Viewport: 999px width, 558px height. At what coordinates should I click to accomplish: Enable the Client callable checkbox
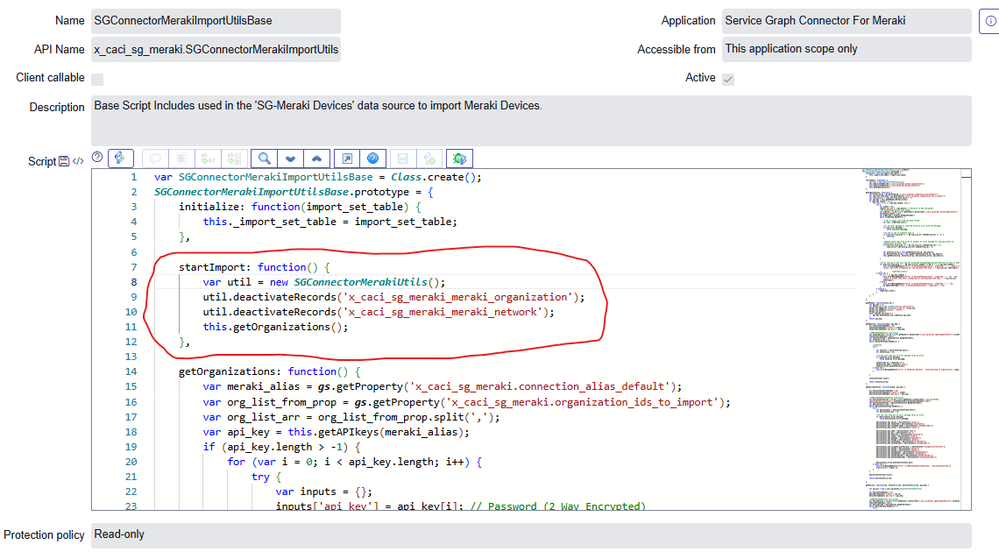point(97,78)
